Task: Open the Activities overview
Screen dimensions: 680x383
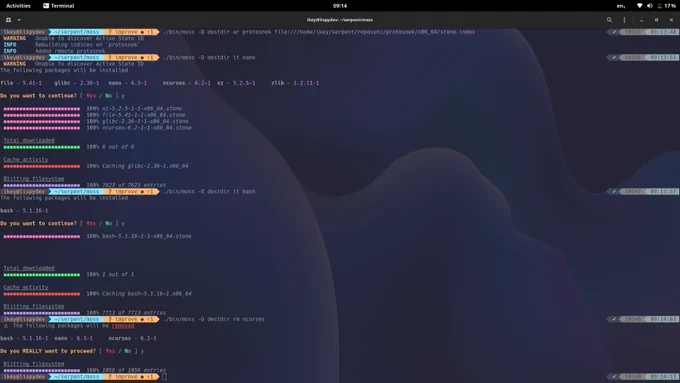Action: pos(18,6)
